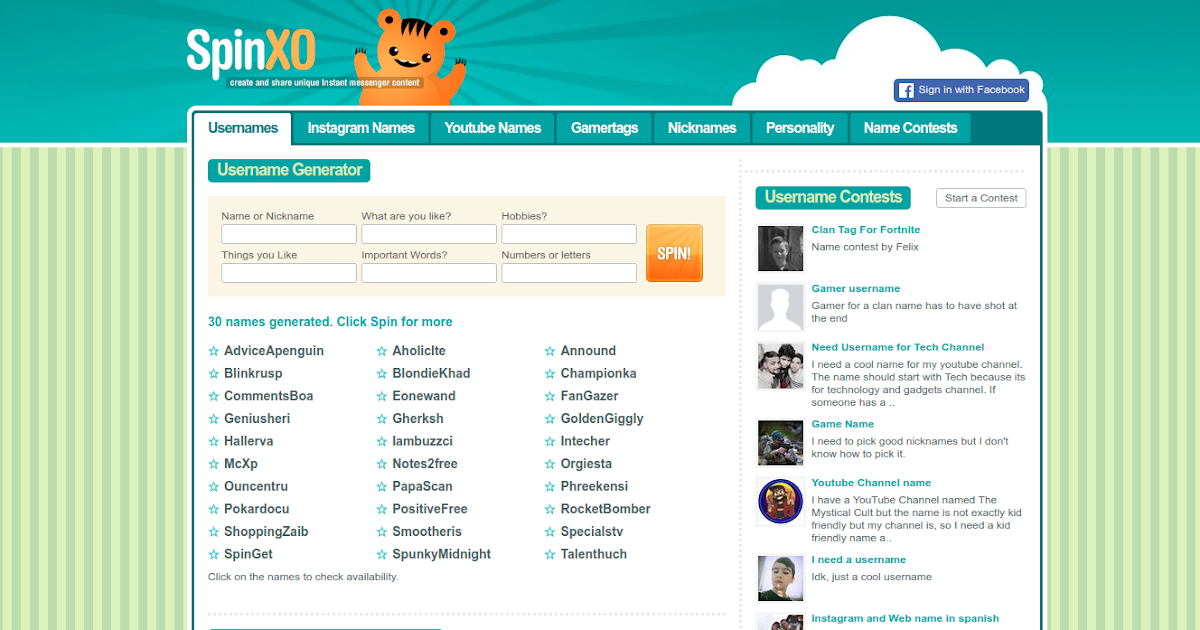Screen dimensions: 1200x630
Task: Click the orange SPIN! button
Action: [674, 253]
